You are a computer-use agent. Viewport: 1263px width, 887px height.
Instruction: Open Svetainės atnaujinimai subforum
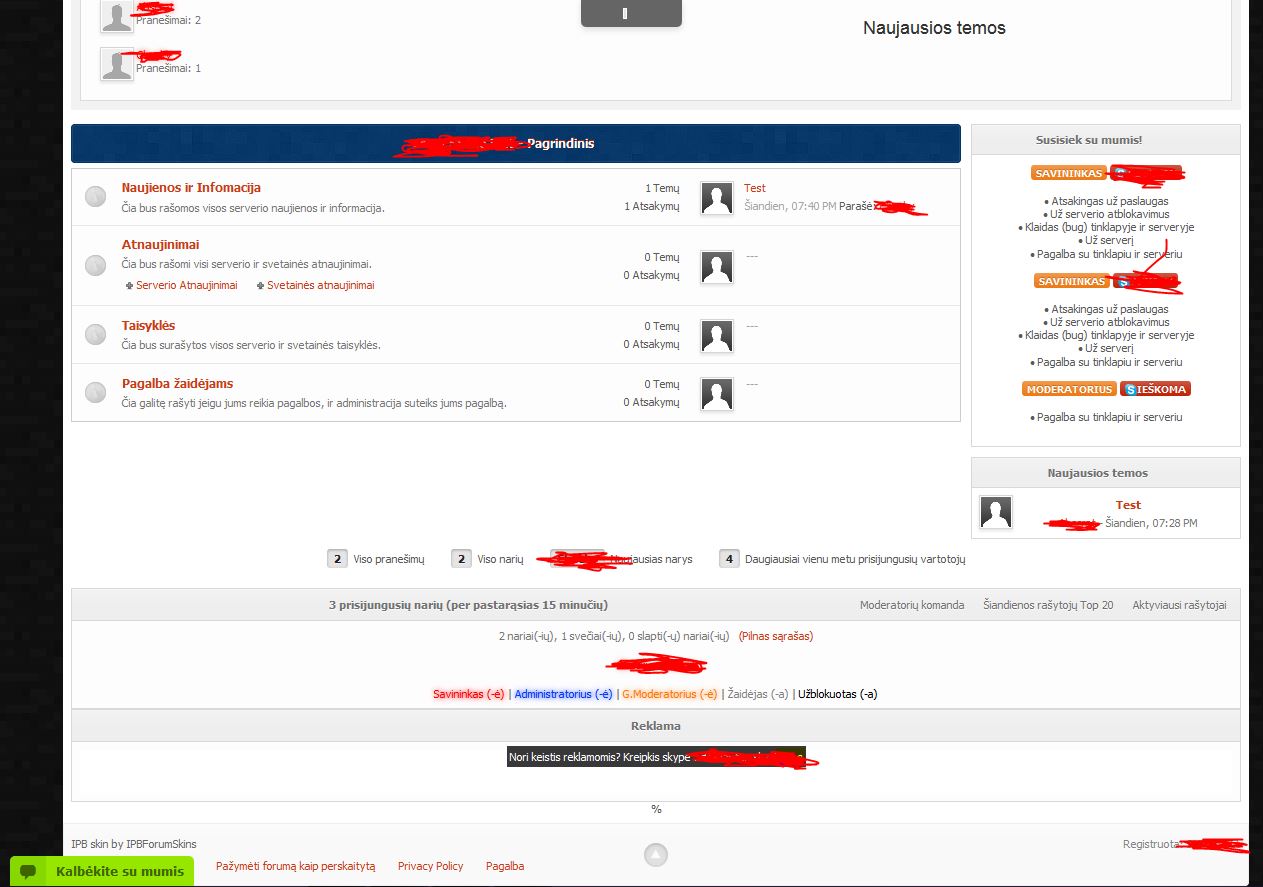point(321,285)
